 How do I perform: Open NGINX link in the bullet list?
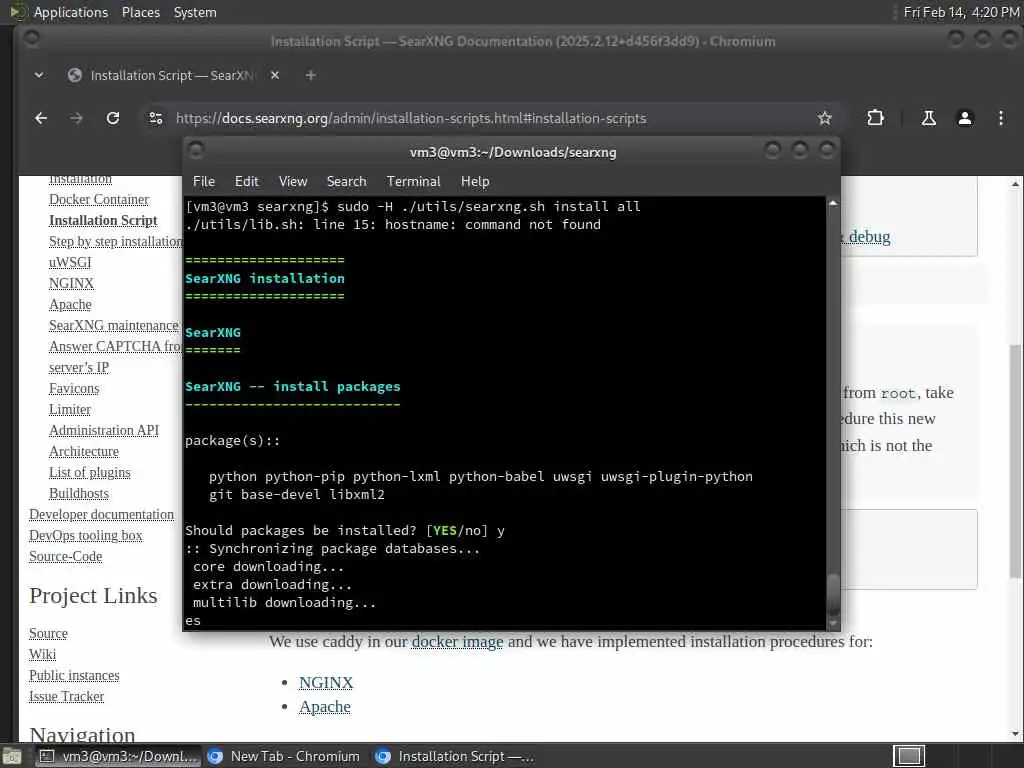click(326, 682)
